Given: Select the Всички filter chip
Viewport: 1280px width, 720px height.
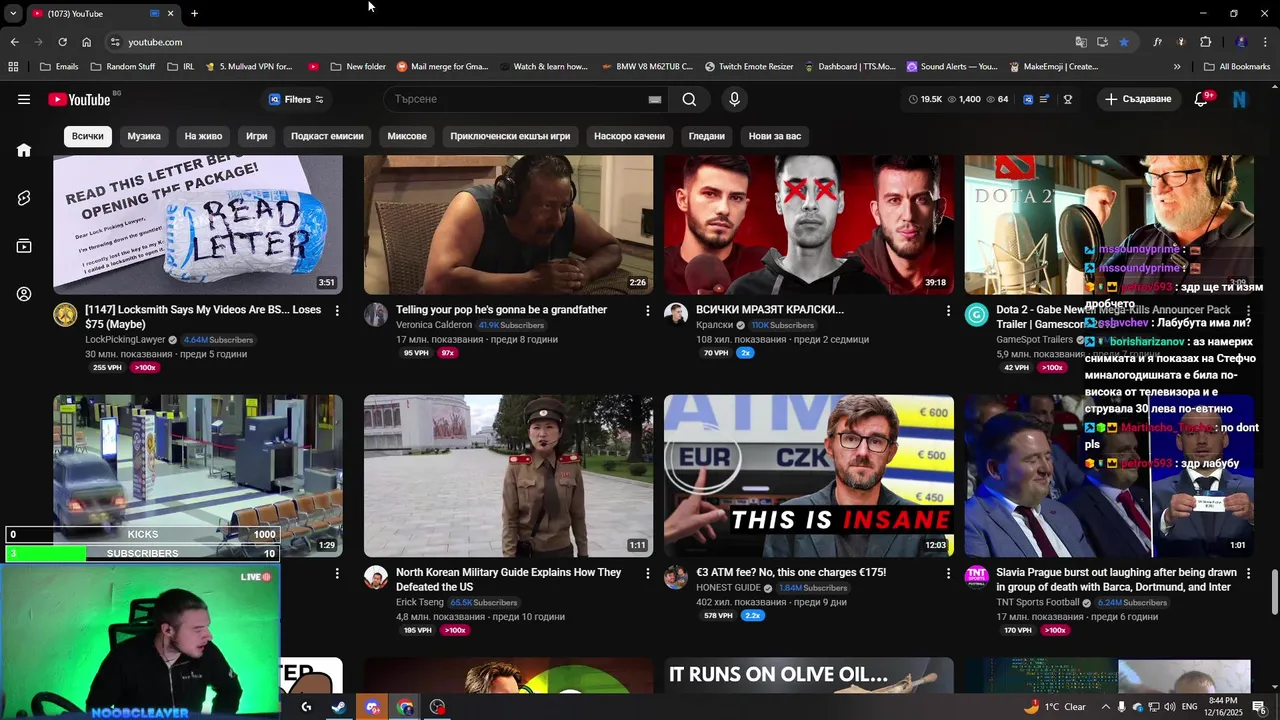Looking at the screenshot, I should [87, 136].
